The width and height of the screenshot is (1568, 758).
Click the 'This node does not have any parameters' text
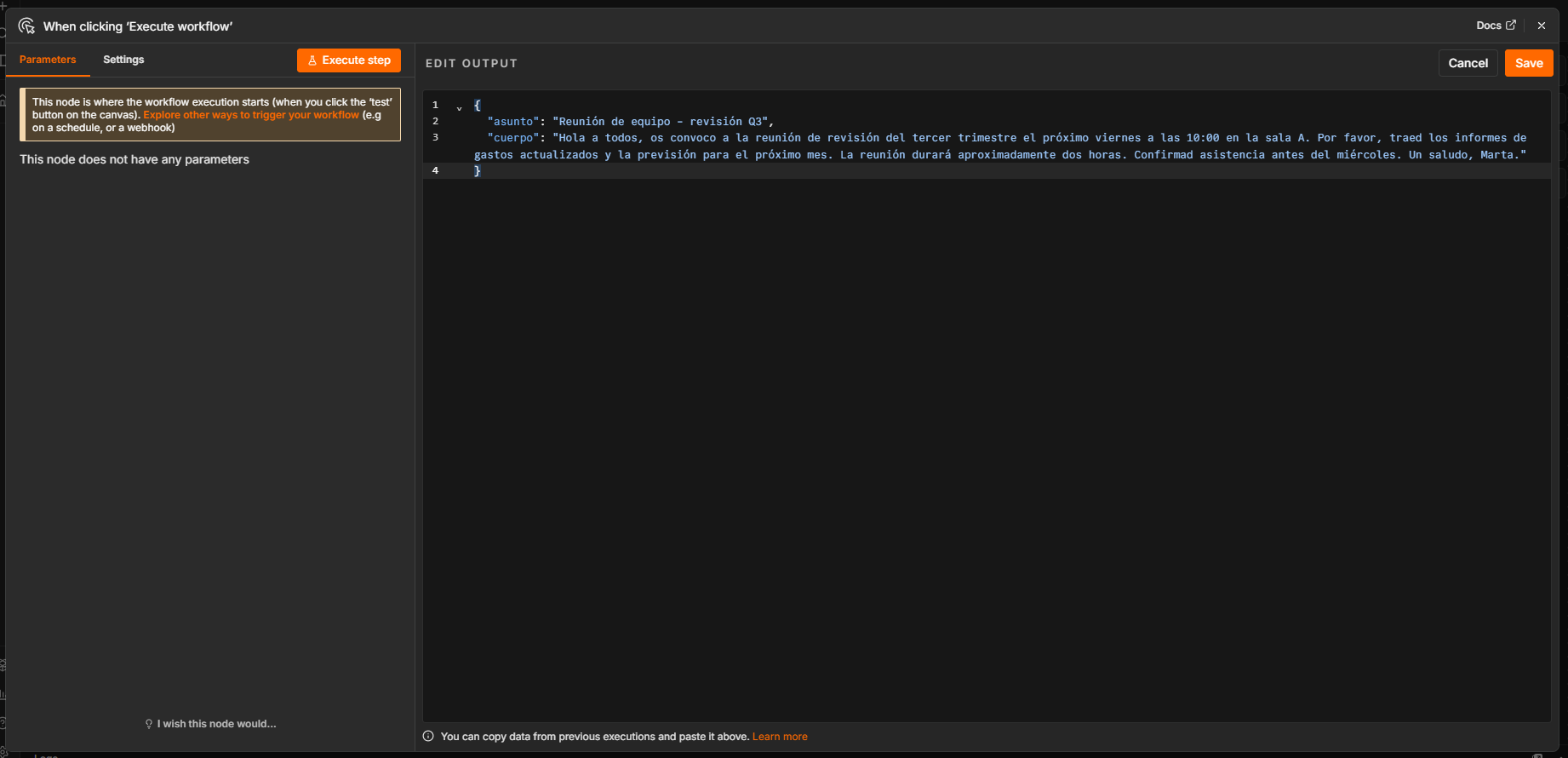tap(134, 159)
